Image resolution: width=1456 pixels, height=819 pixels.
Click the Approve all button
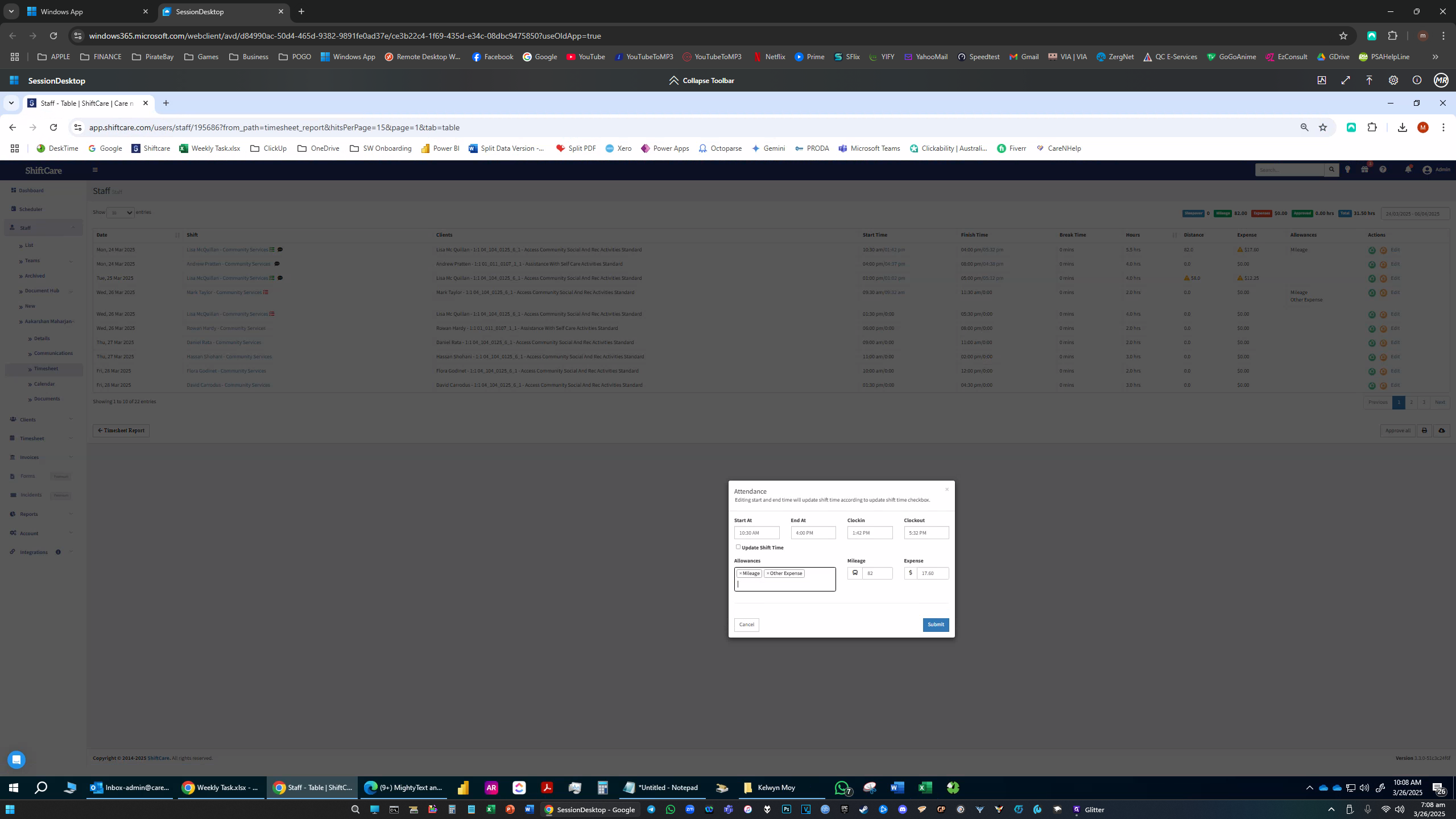pyautogui.click(x=1397, y=431)
